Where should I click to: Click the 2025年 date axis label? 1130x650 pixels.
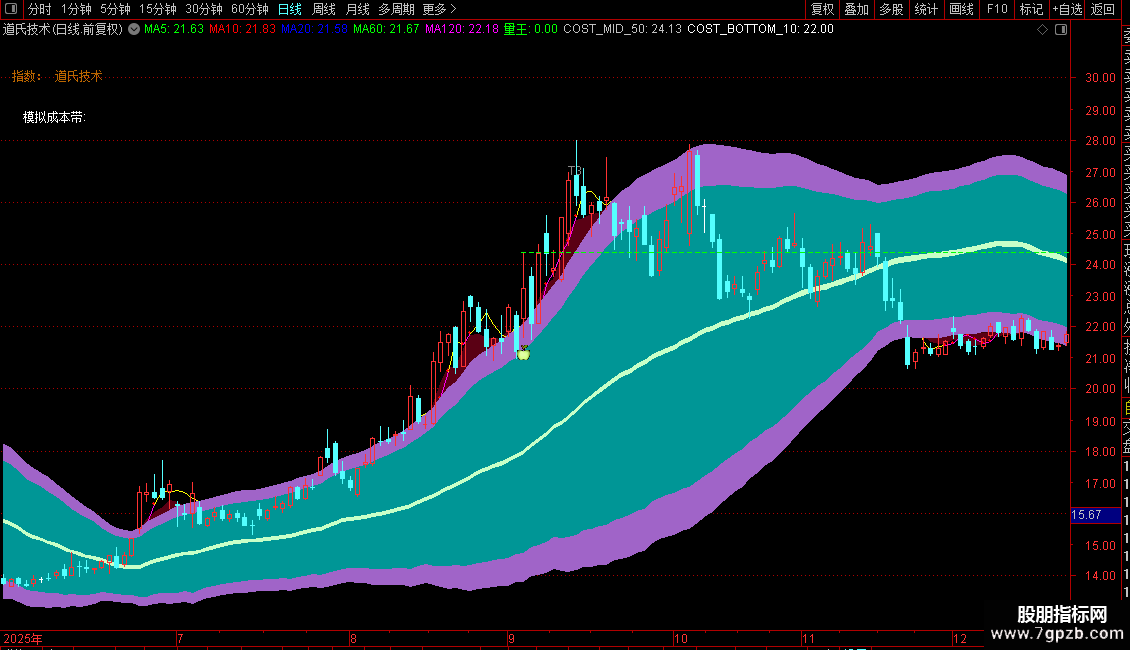pyautogui.click(x=22, y=638)
